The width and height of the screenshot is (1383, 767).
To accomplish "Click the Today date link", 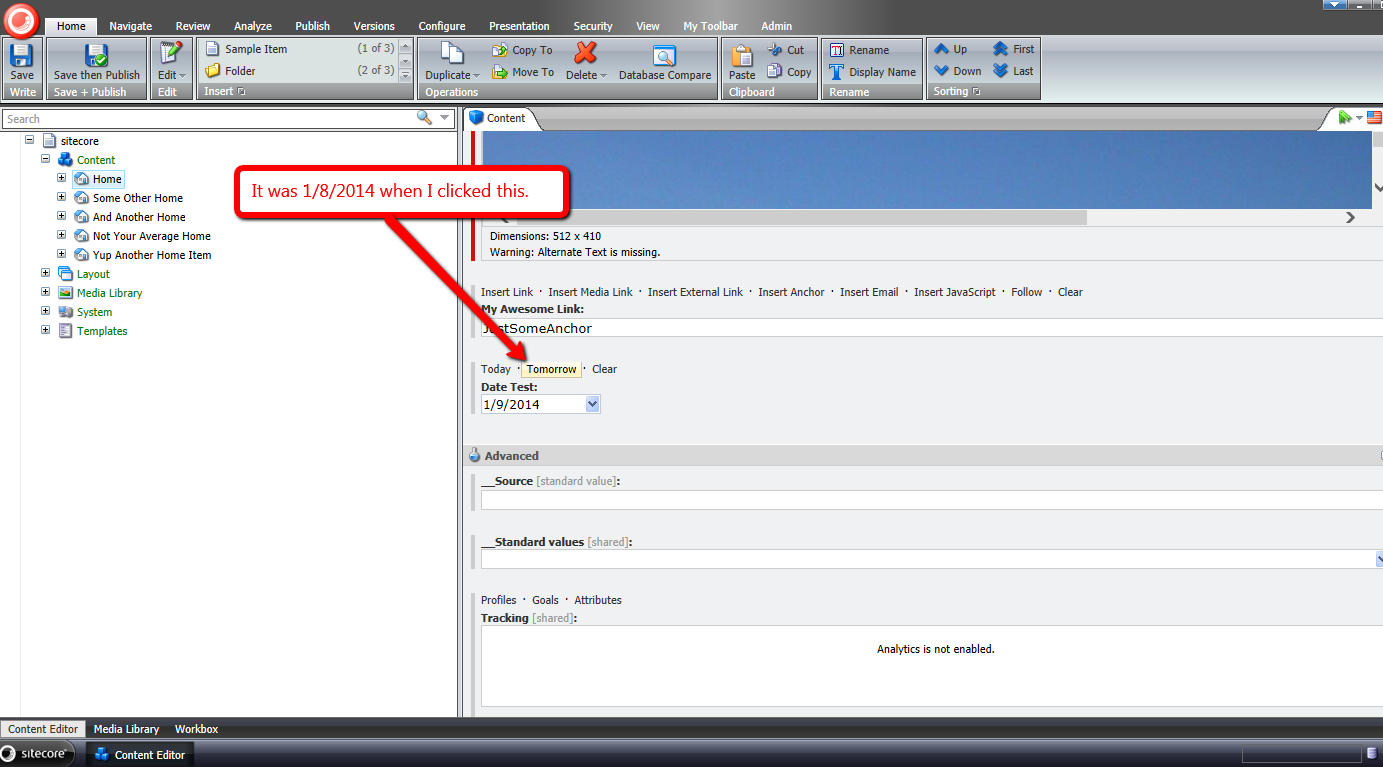I will coord(495,369).
